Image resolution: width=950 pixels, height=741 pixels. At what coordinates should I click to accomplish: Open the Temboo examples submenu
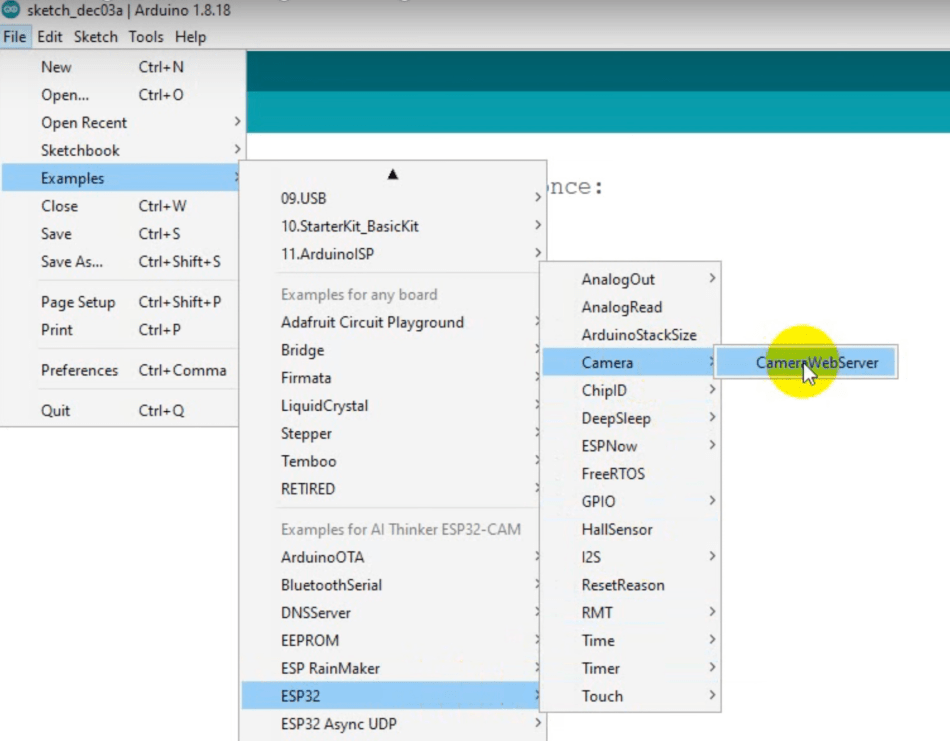pos(391,461)
